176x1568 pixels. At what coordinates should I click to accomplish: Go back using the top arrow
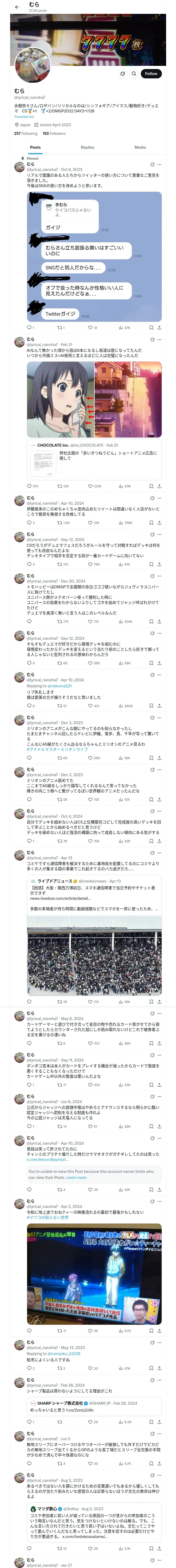[16, 7]
